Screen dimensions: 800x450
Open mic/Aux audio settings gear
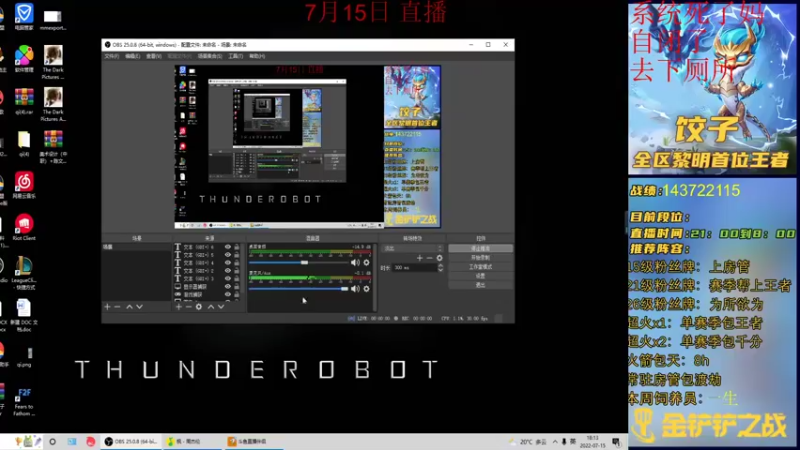tap(366, 289)
